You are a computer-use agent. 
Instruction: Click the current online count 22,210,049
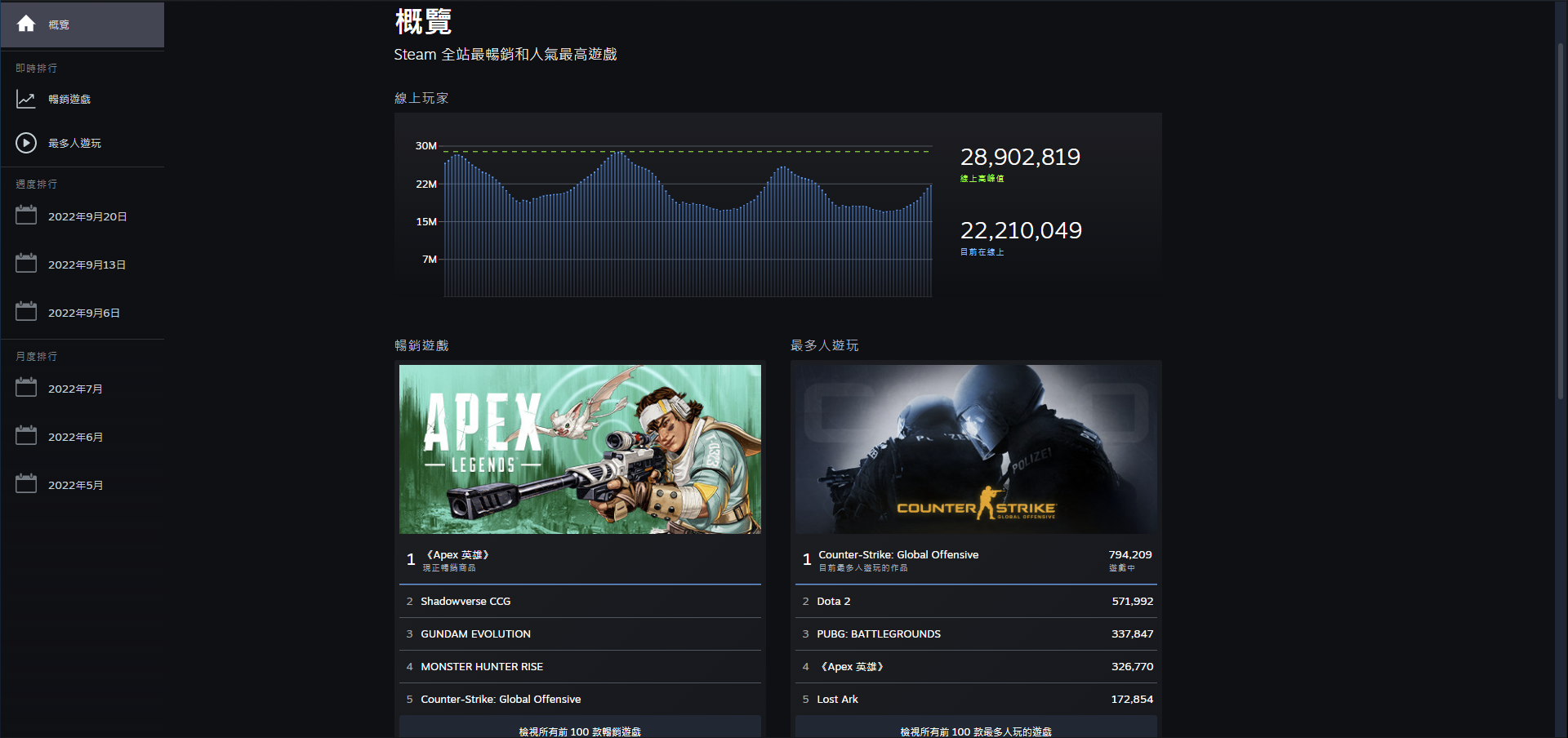[1021, 230]
